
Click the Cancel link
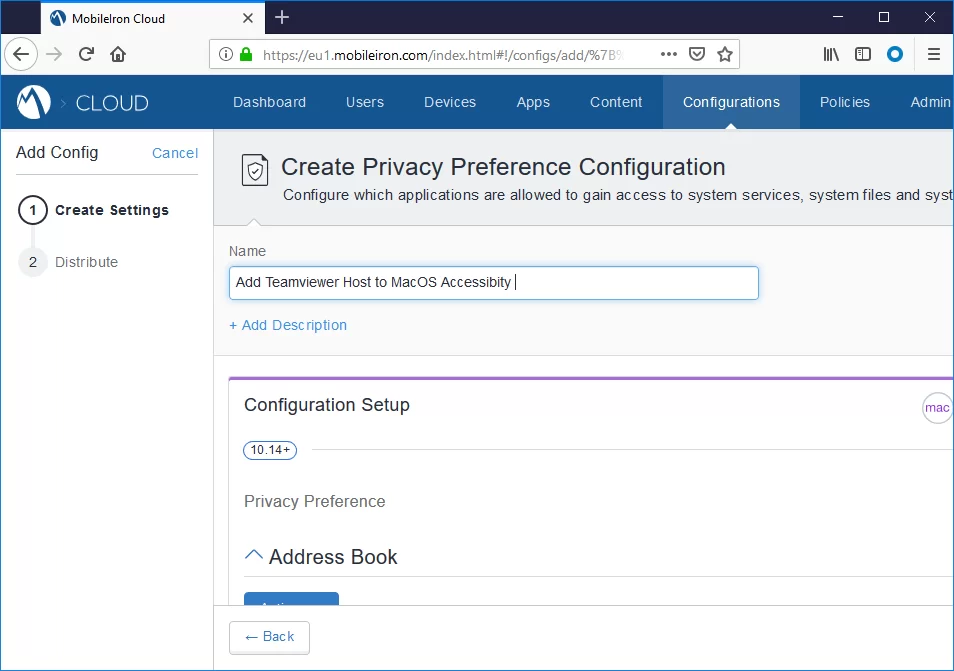175,153
